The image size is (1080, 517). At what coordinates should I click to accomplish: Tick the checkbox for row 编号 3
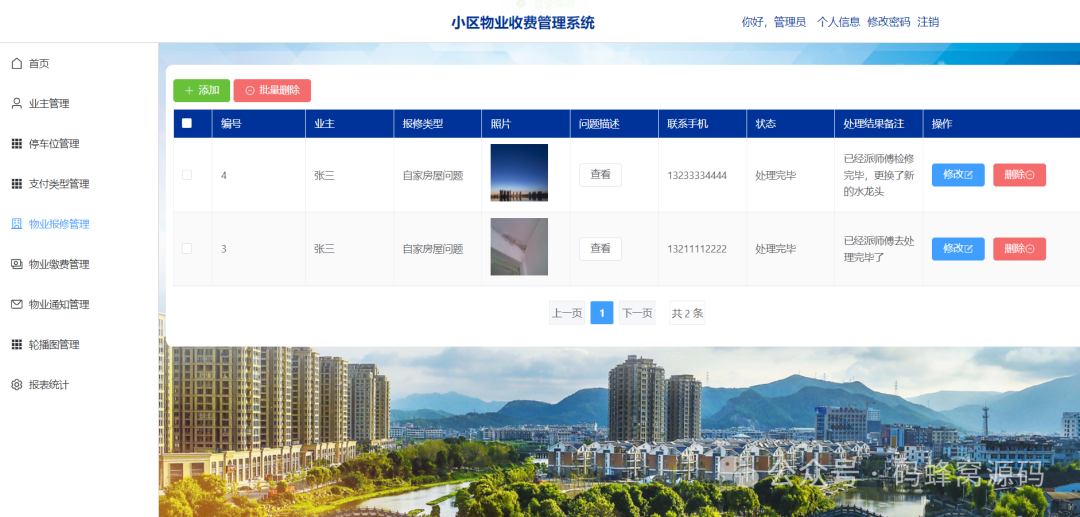click(187, 249)
